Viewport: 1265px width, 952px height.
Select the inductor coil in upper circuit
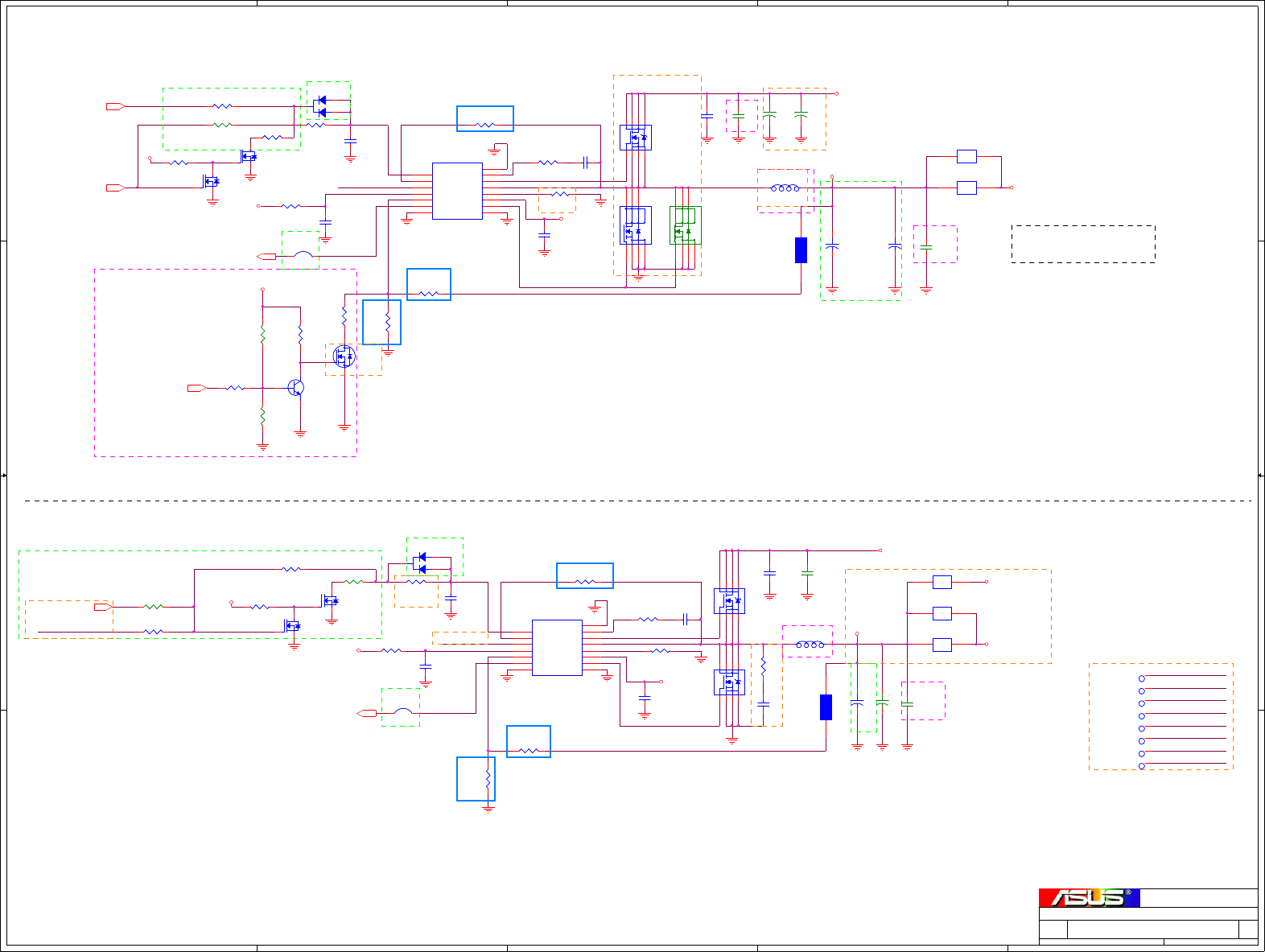pyautogui.click(x=785, y=188)
